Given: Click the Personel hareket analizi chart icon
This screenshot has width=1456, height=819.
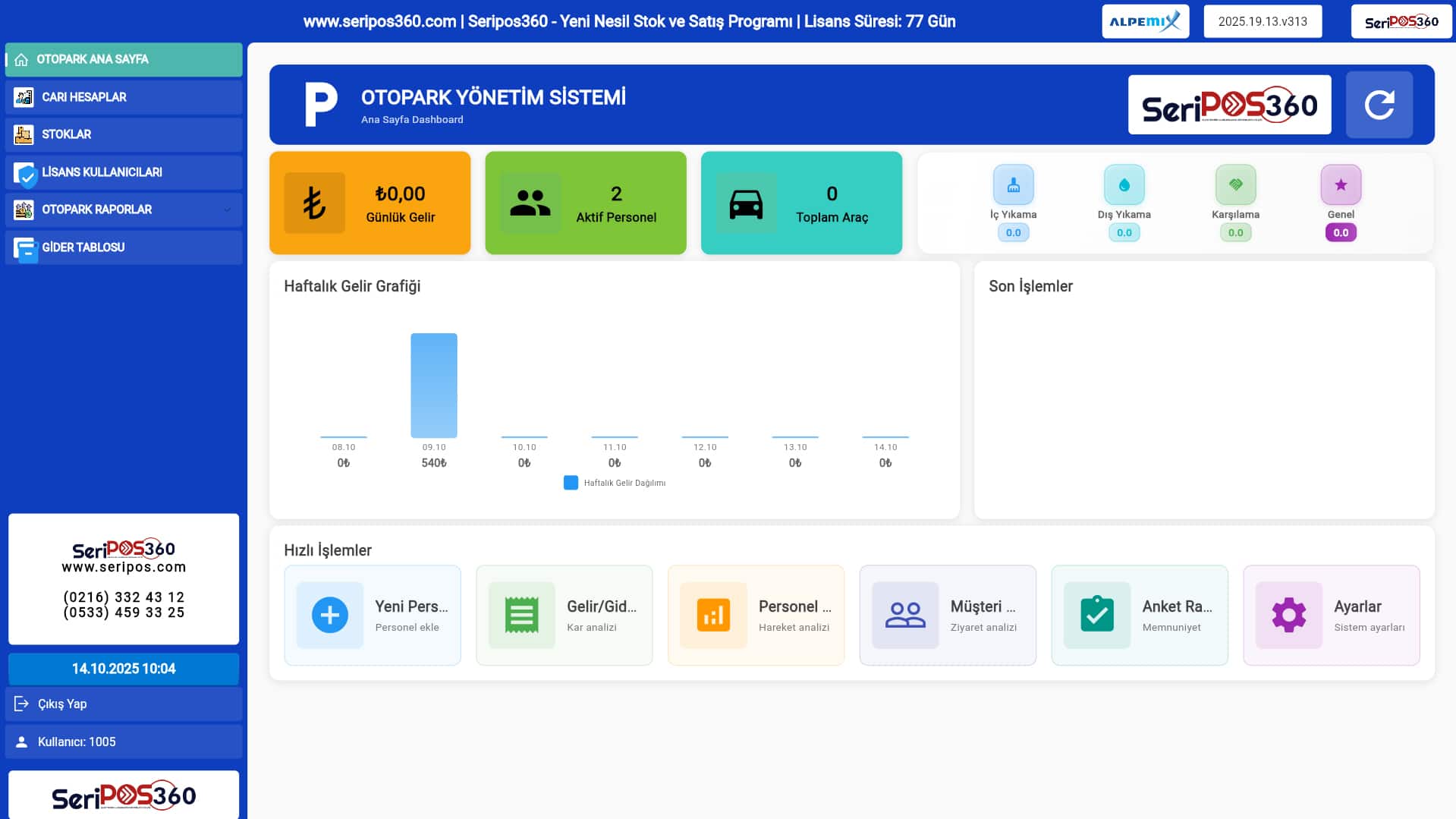Looking at the screenshot, I should [x=713, y=615].
